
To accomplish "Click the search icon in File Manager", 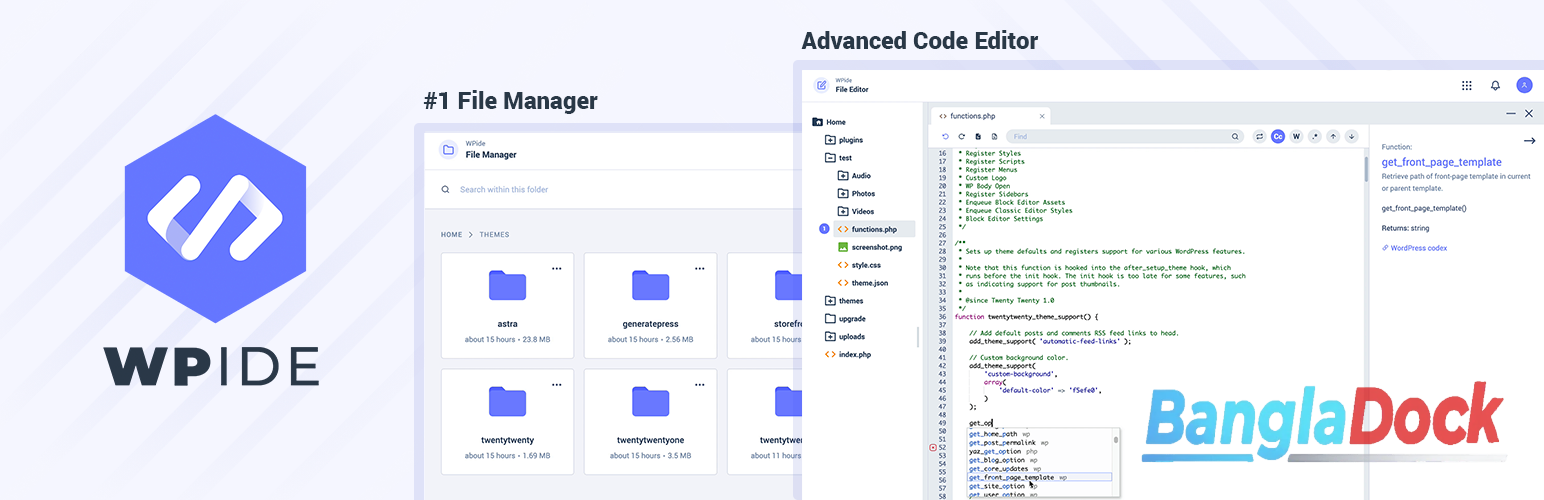I will pos(446,189).
